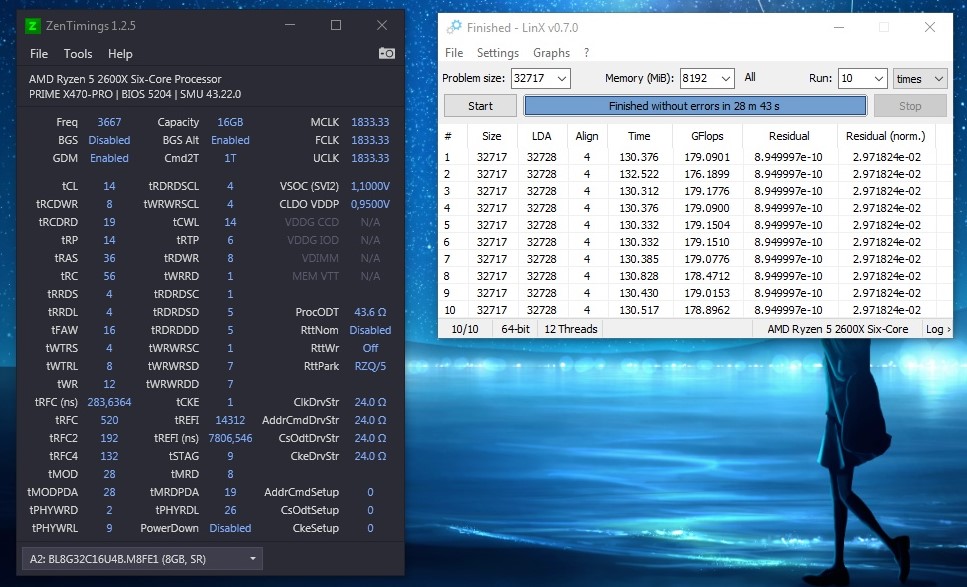Click the CLDO VDDP value 0,9500V

pyautogui.click(x=370, y=204)
